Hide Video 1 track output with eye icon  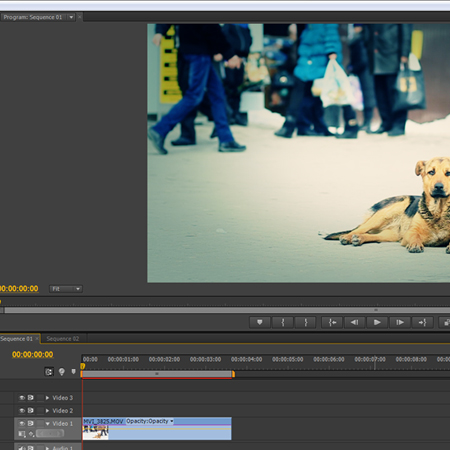pyautogui.click(x=22, y=423)
